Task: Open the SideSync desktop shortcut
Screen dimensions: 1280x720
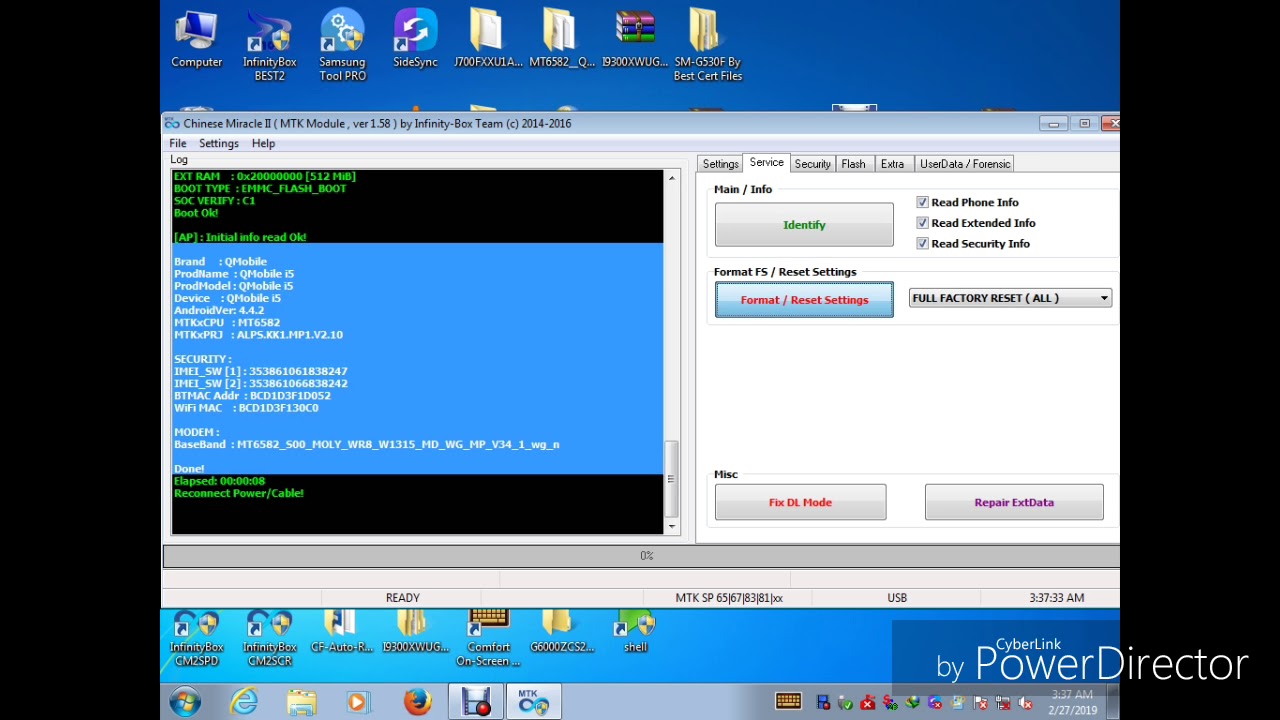Action: [x=415, y=40]
